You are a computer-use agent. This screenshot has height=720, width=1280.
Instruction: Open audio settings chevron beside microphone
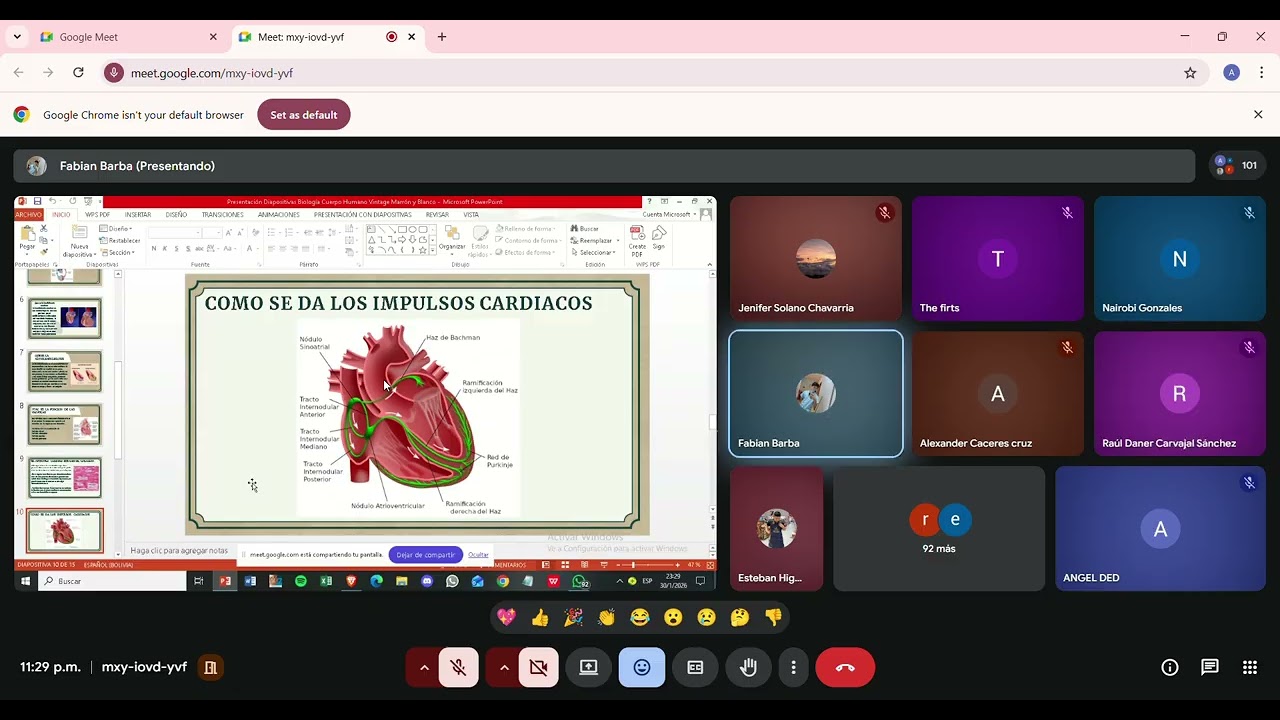click(x=424, y=668)
